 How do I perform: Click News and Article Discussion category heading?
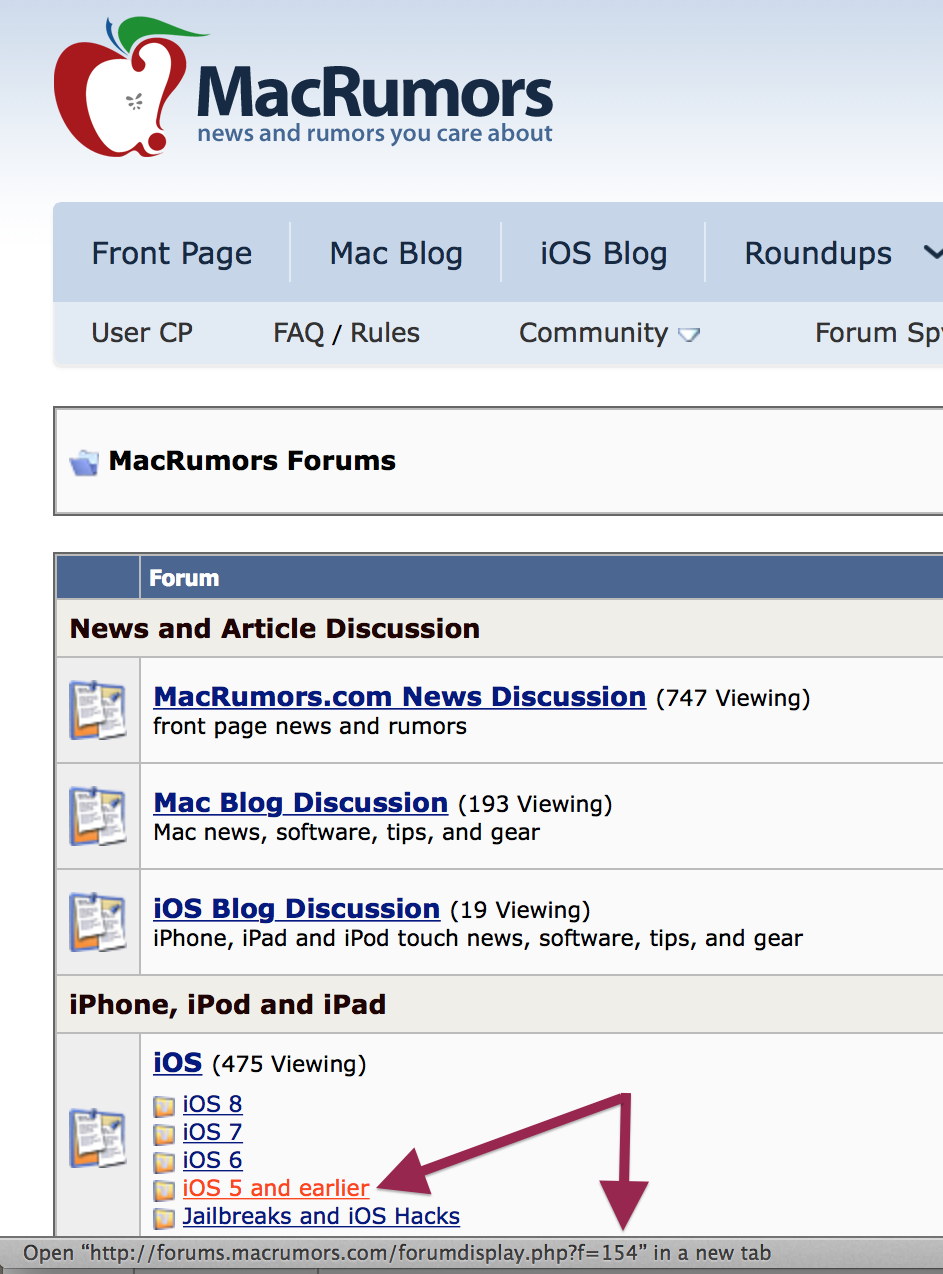pos(275,628)
